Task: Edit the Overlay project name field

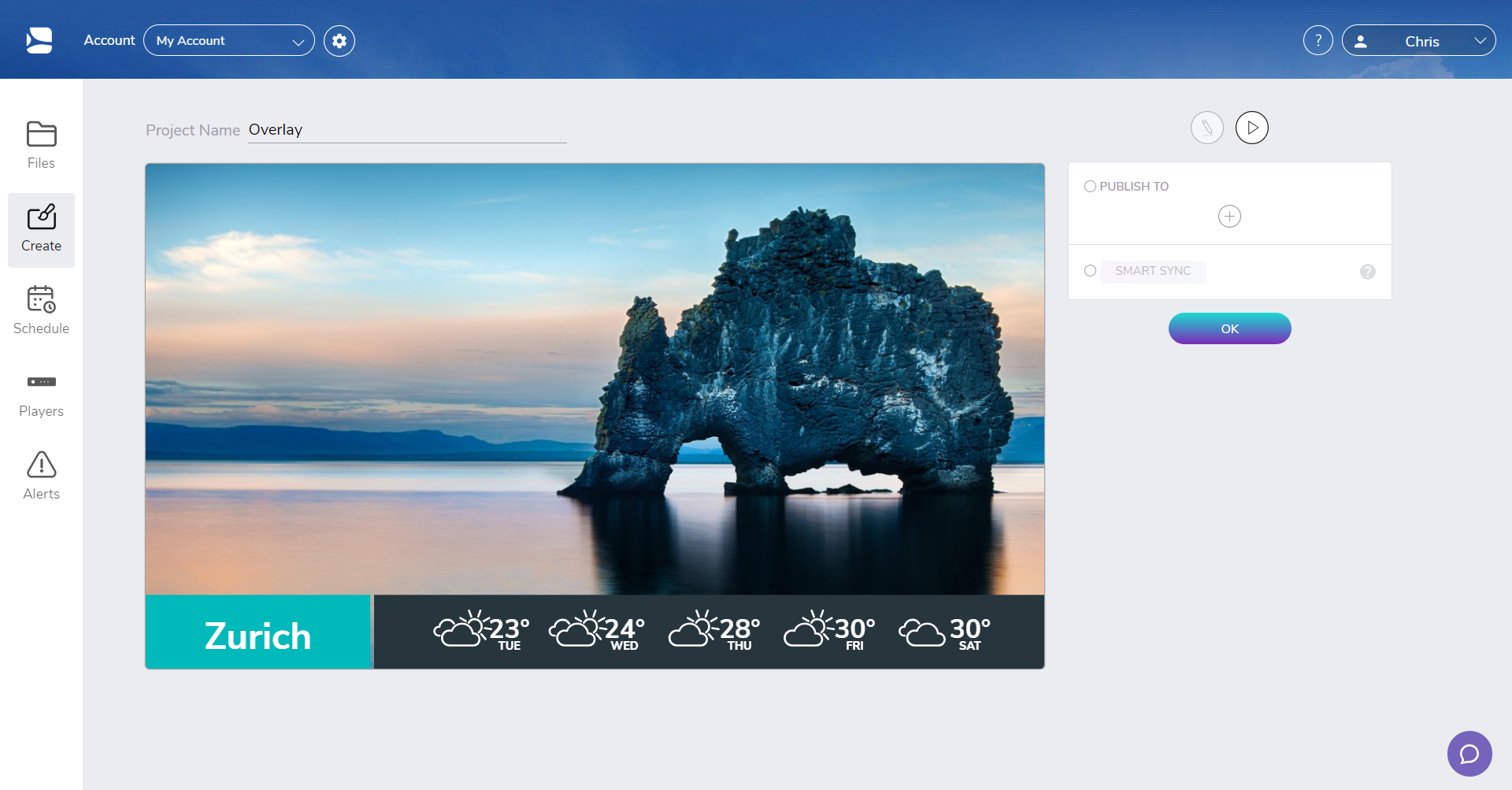Action: point(406,129)
